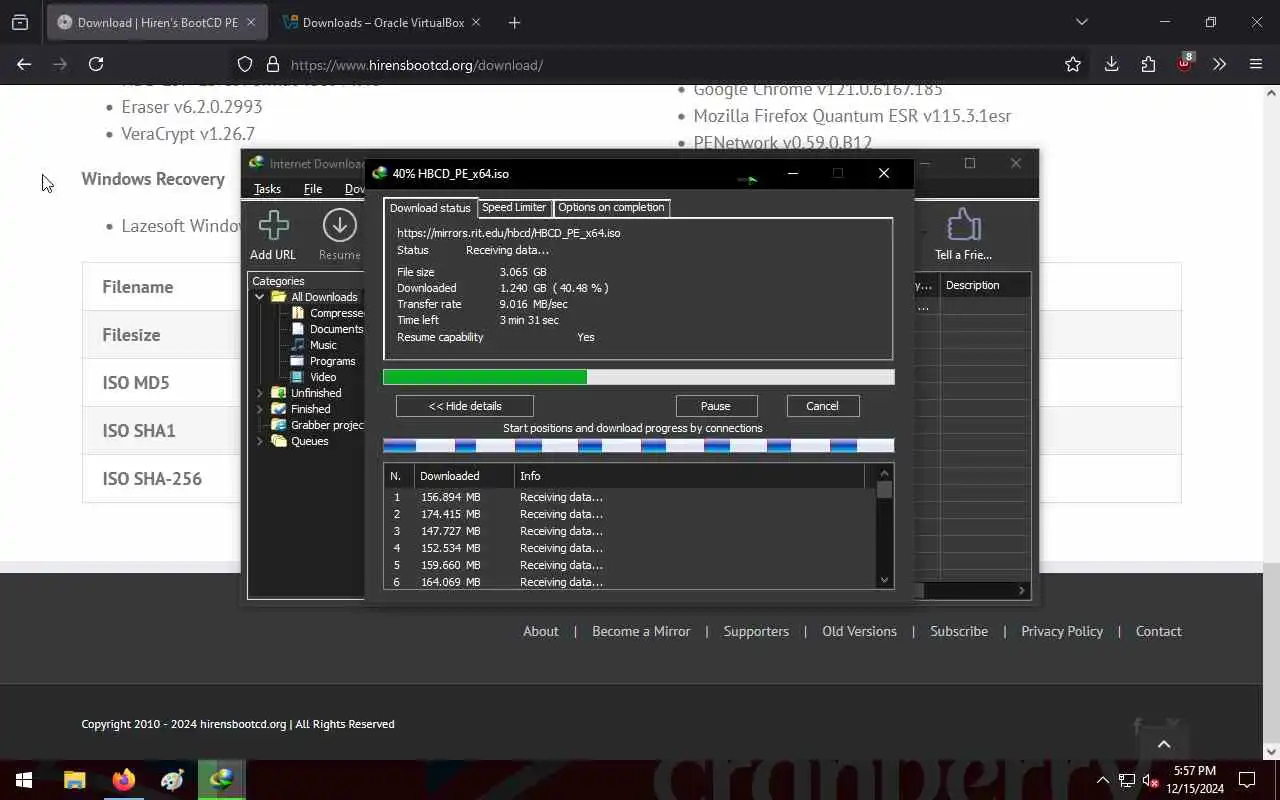Open a new browser tab with plus icon
Screen dimensions: 1280x800
pos(514,22)
